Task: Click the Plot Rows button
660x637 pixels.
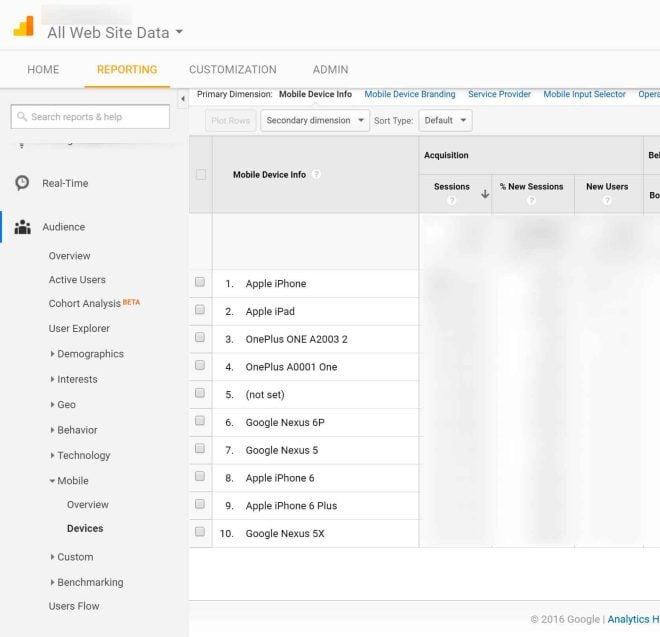Action: [x=231, y=120]
